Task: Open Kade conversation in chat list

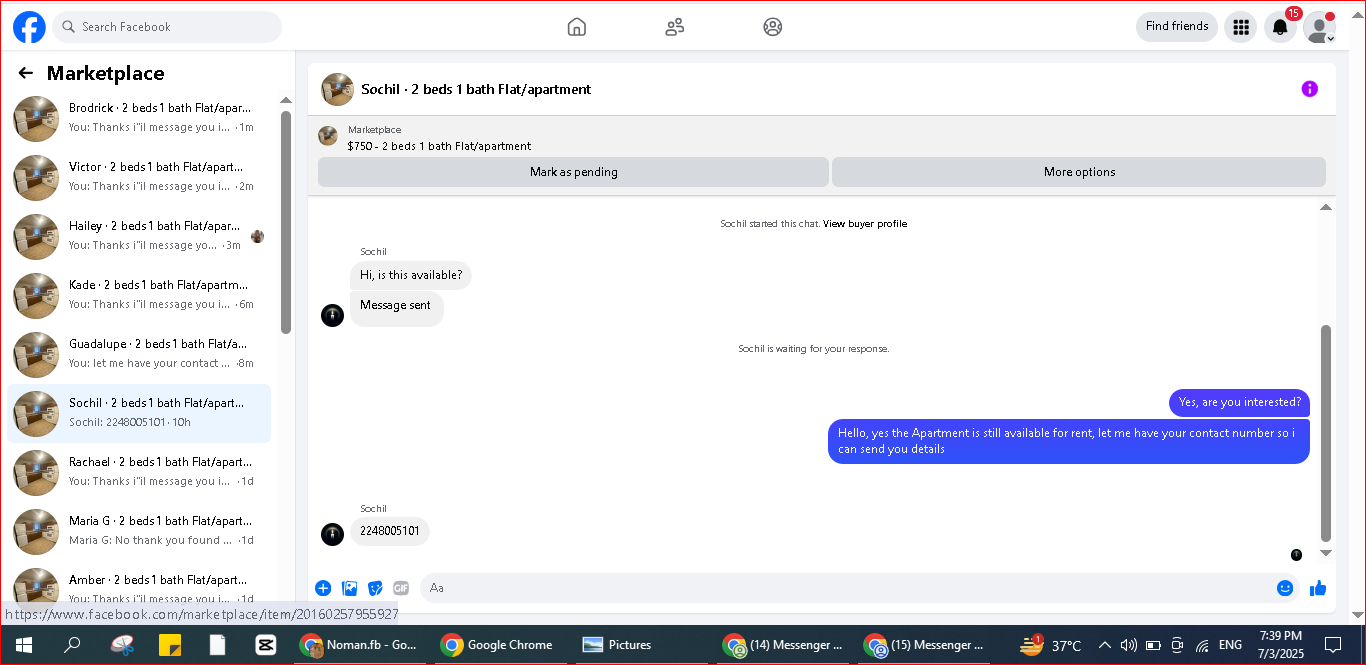Action: pyautogui.click(x=139, y=295)
